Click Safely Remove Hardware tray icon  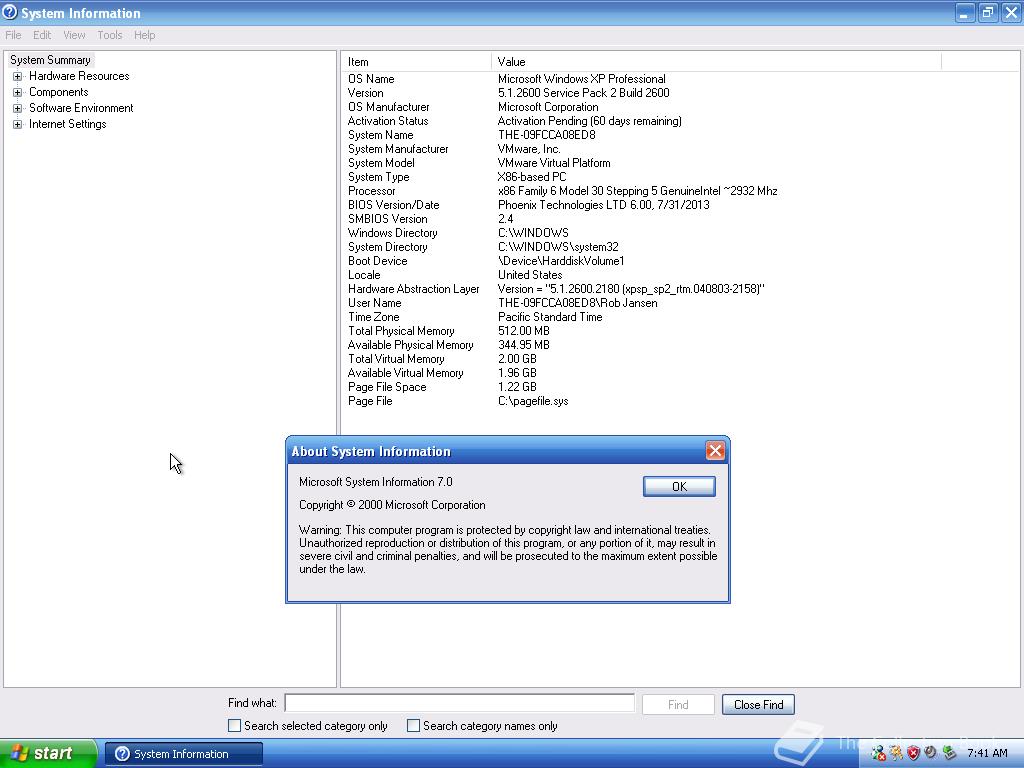[x=949, y=754]
